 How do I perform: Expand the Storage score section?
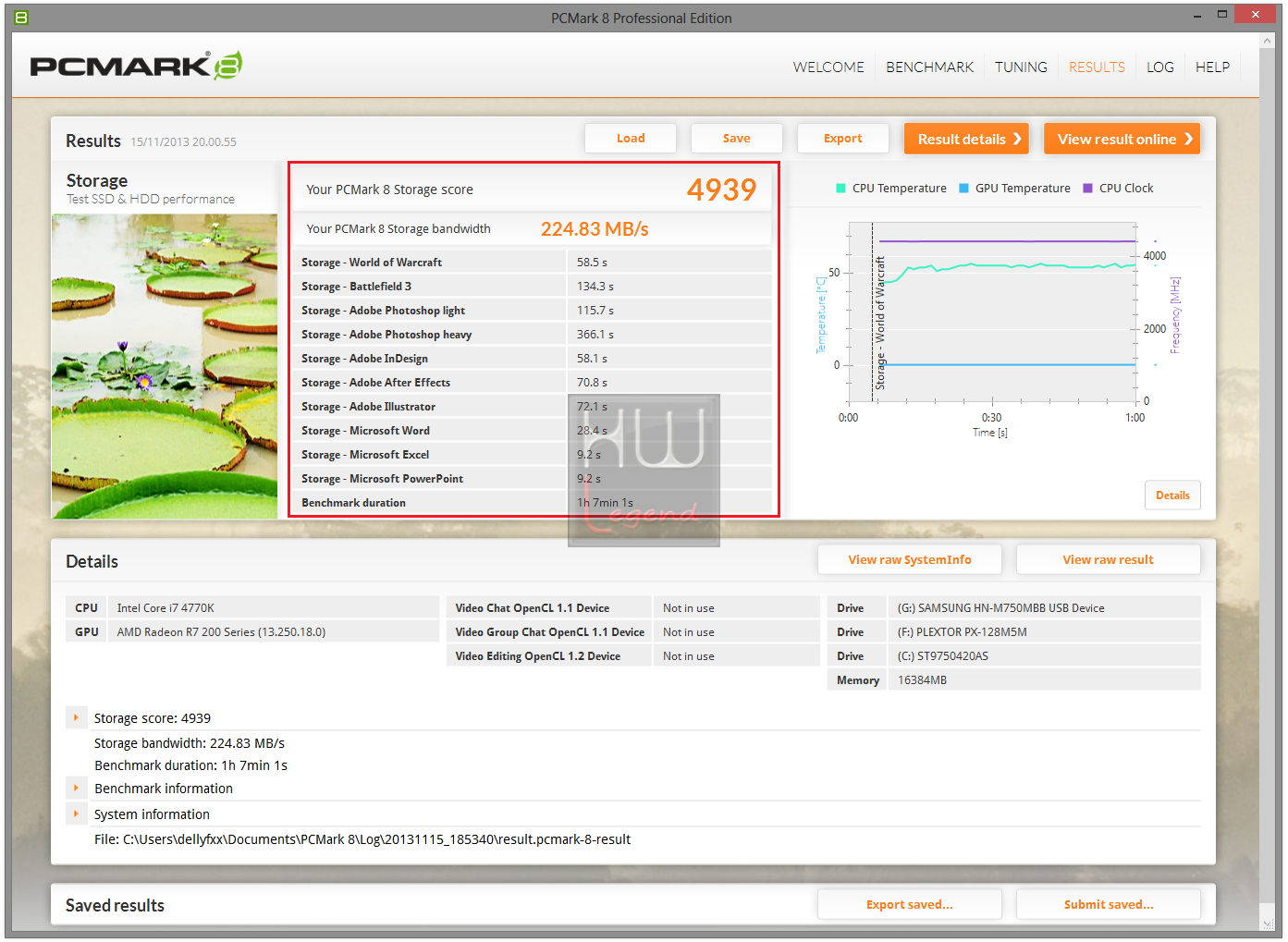(x=76, y=717)
